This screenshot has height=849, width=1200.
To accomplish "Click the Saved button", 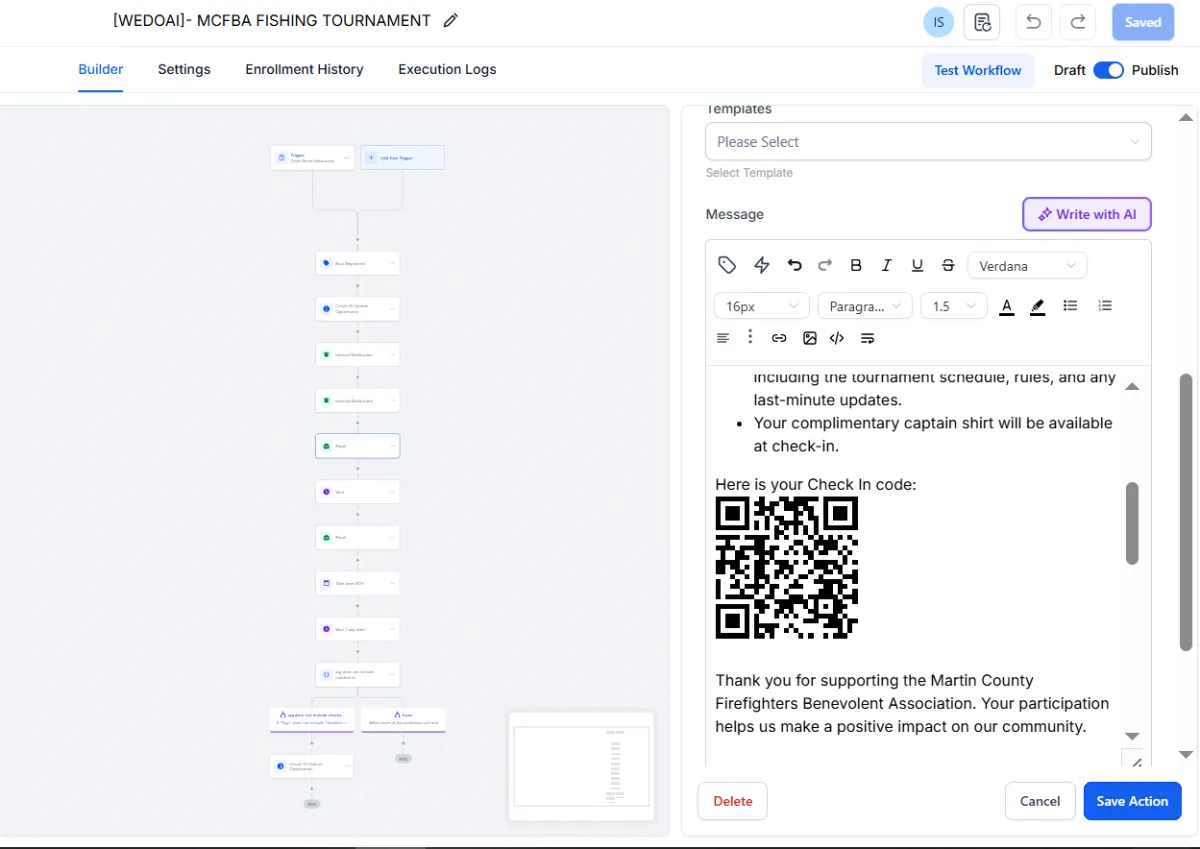I will tap(1143, 22).
